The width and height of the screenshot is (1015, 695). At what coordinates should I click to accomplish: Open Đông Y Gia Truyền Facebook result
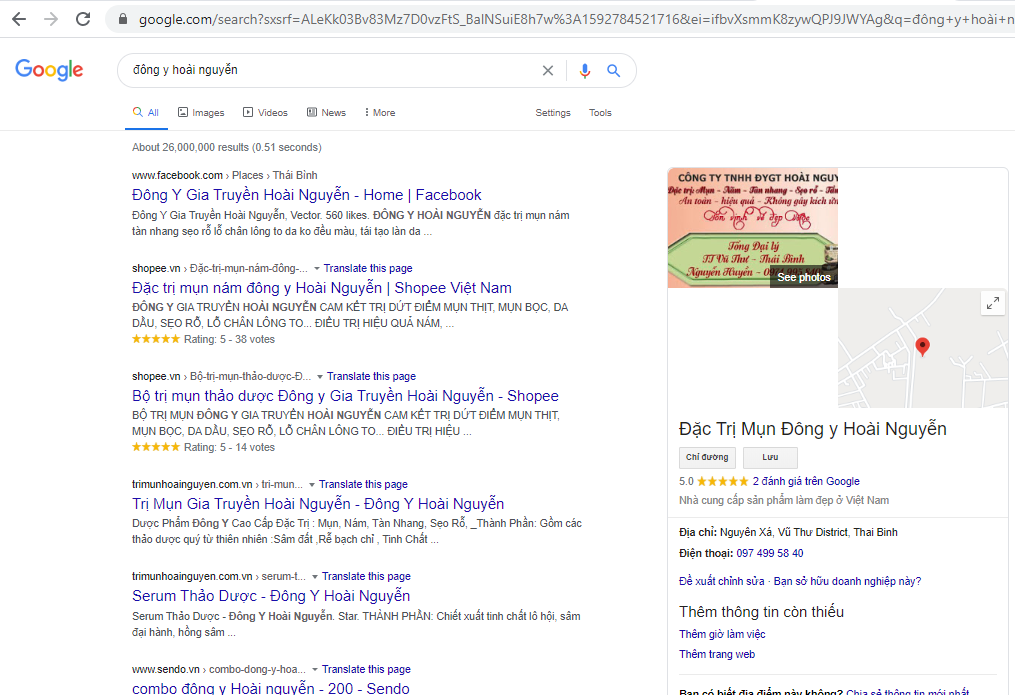306,195
